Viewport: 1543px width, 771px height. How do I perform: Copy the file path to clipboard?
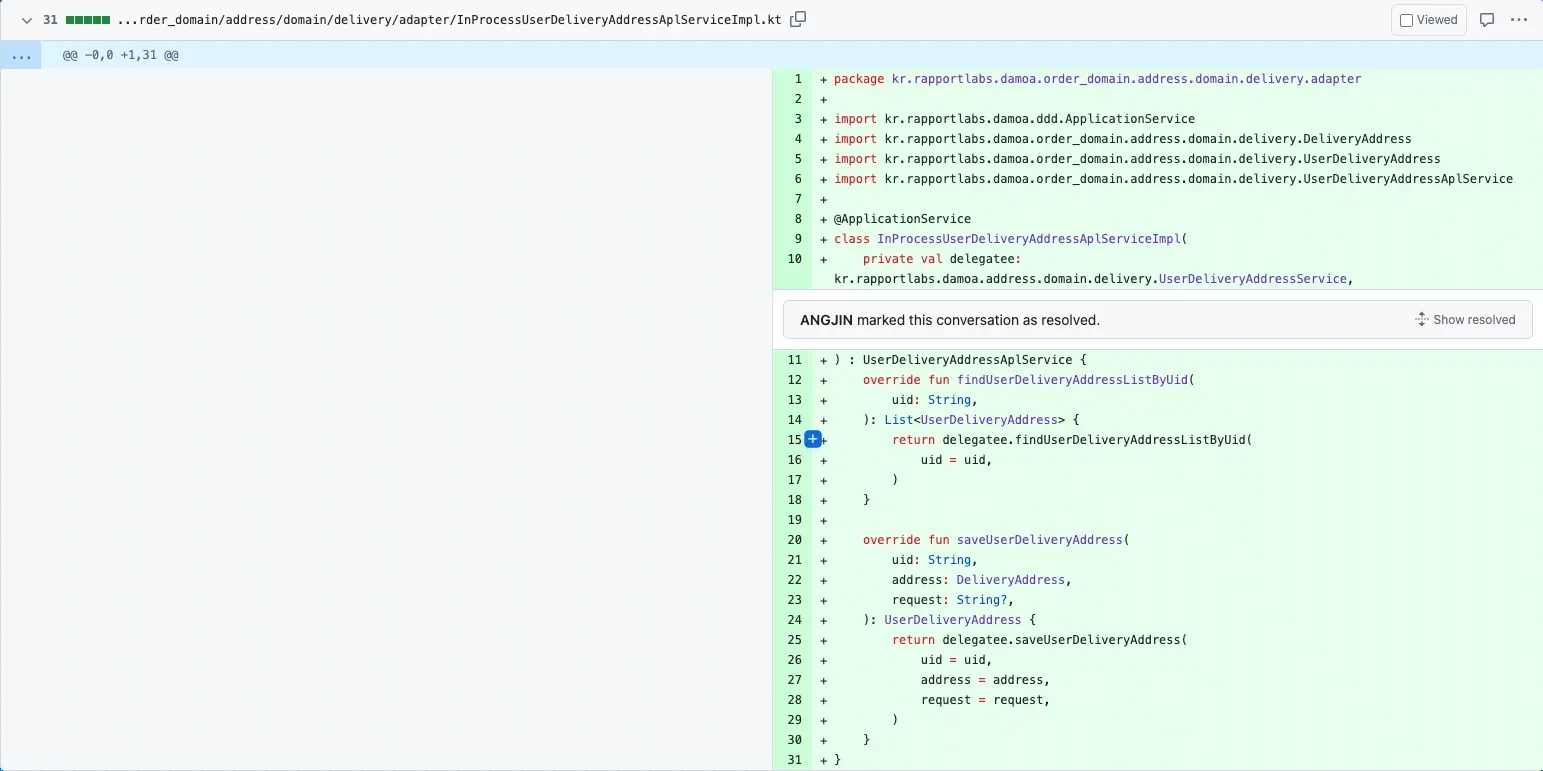click(797, 20)
